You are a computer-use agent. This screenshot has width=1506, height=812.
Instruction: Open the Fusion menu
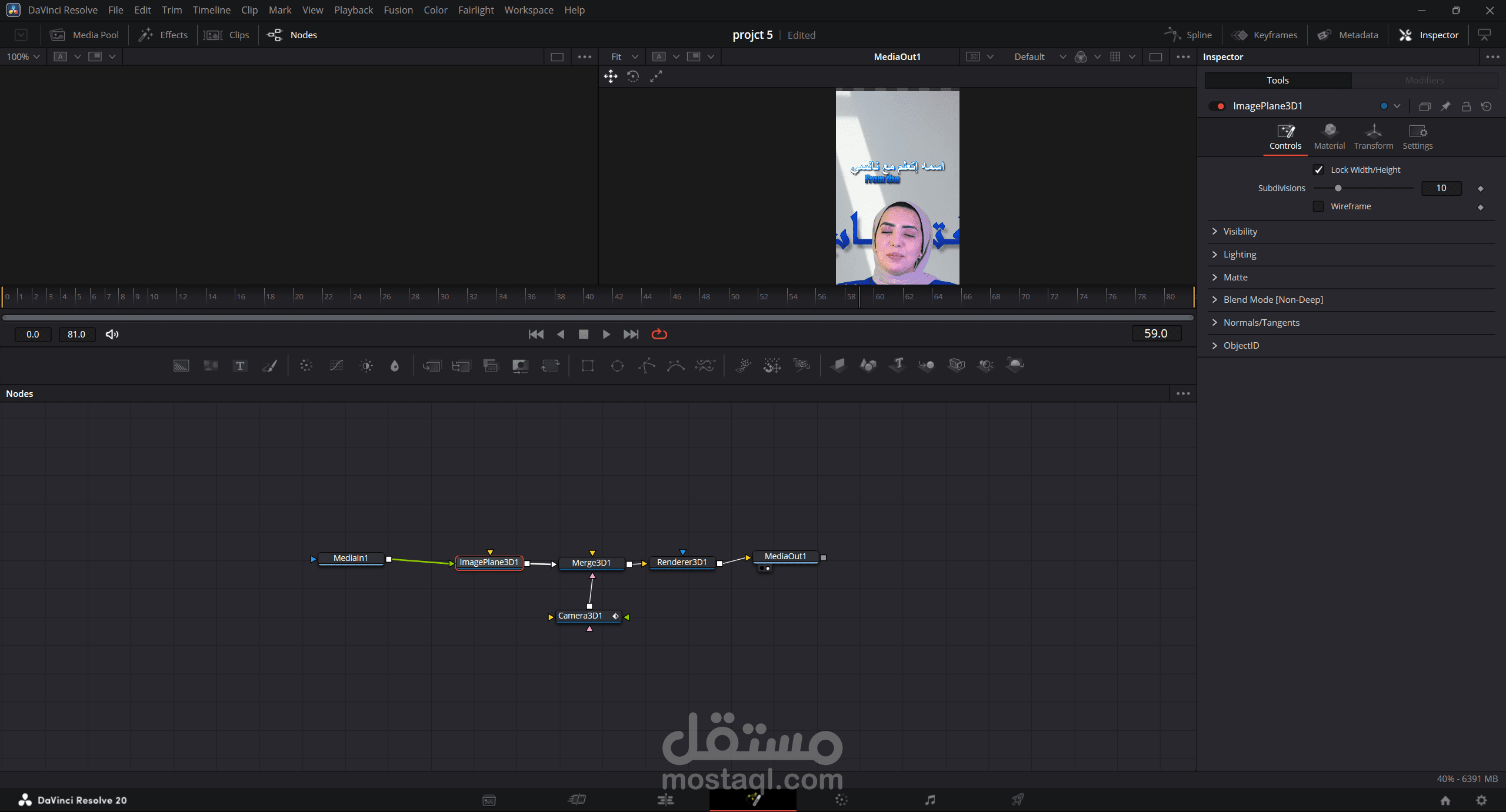(398, 10)
